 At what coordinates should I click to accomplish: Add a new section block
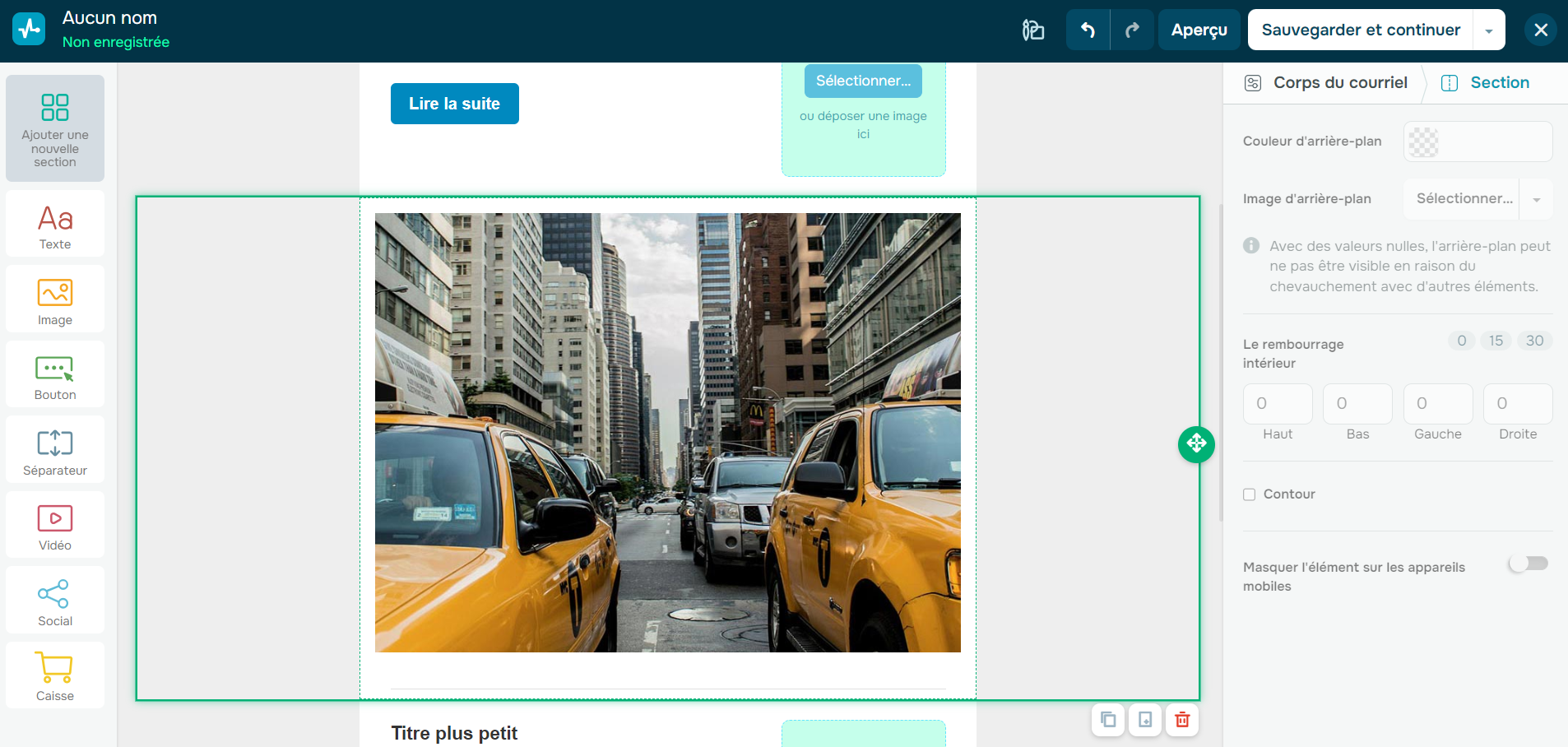click(55, 128)
